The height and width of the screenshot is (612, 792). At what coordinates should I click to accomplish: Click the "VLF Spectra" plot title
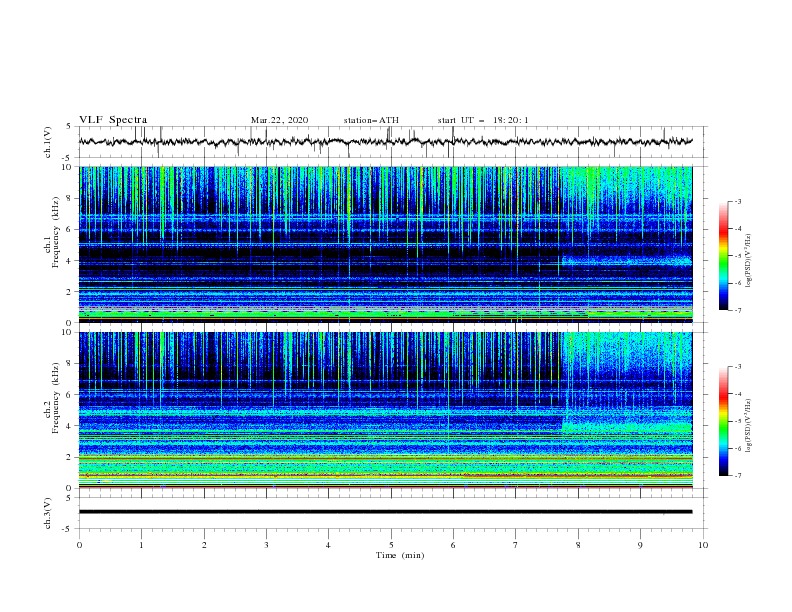click(113, 120)
